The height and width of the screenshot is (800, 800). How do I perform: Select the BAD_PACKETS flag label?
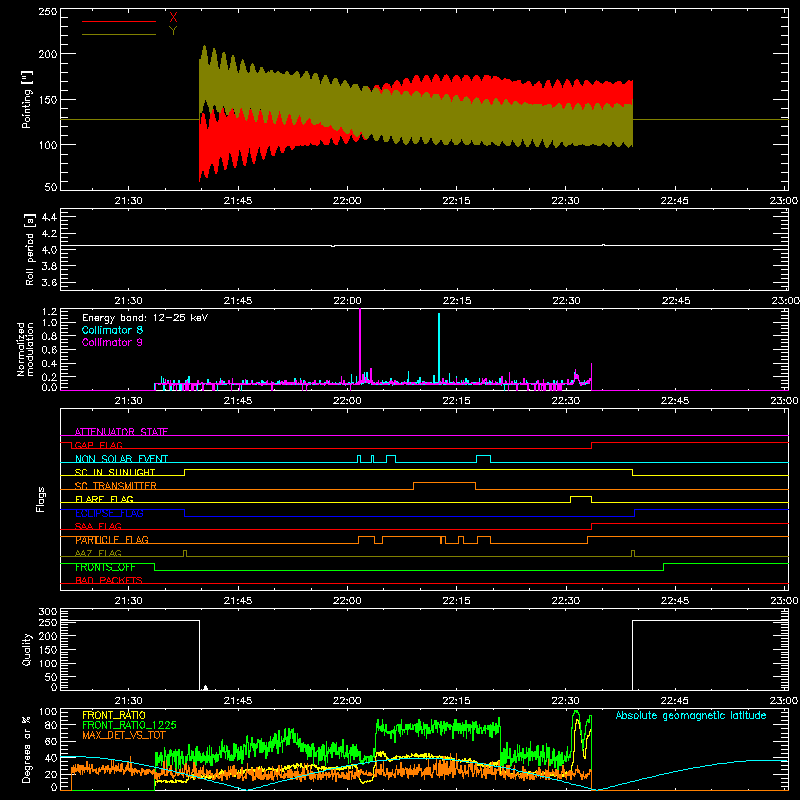coord(109,580)
